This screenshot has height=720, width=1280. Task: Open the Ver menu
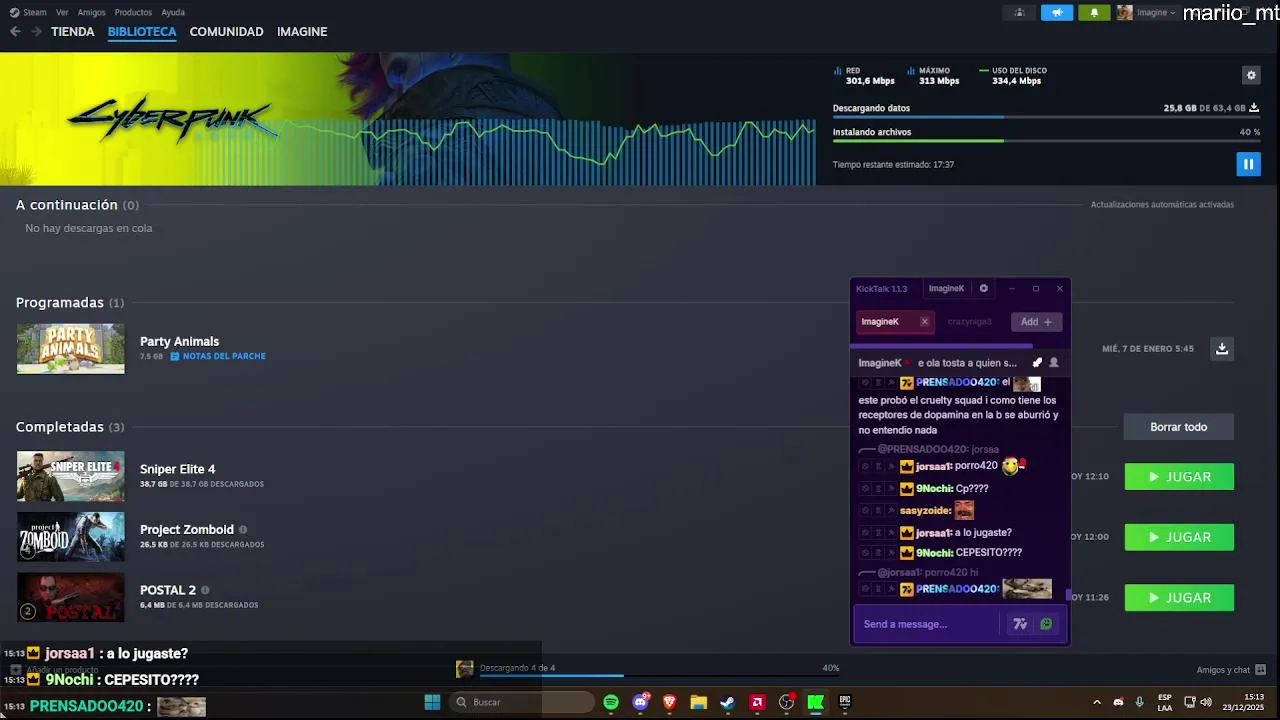coord(62,12)
